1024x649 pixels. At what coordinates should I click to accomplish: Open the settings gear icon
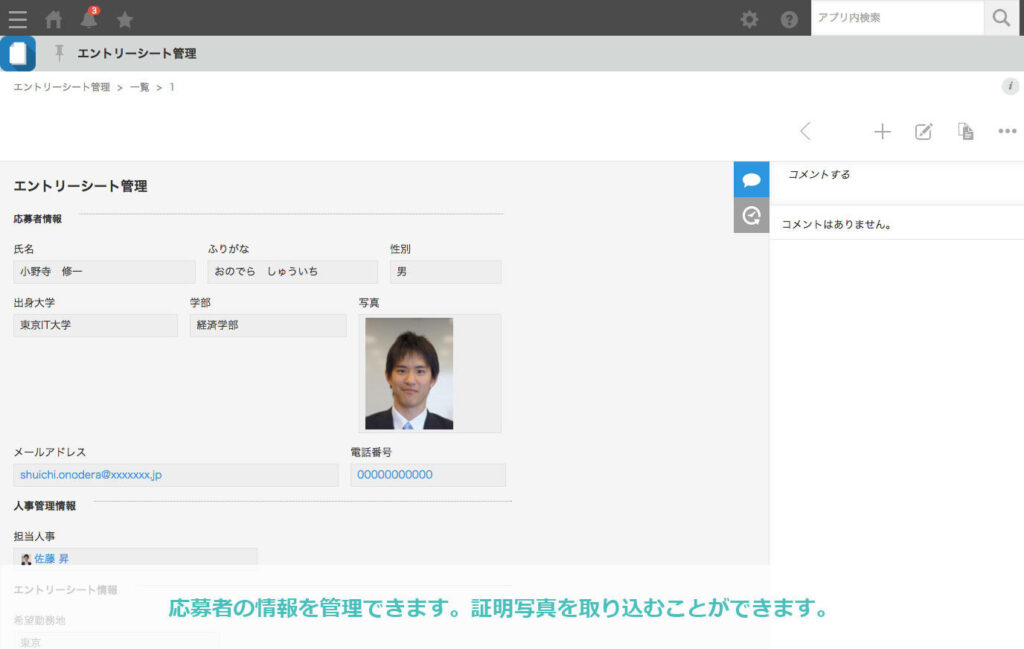point(749,19)
